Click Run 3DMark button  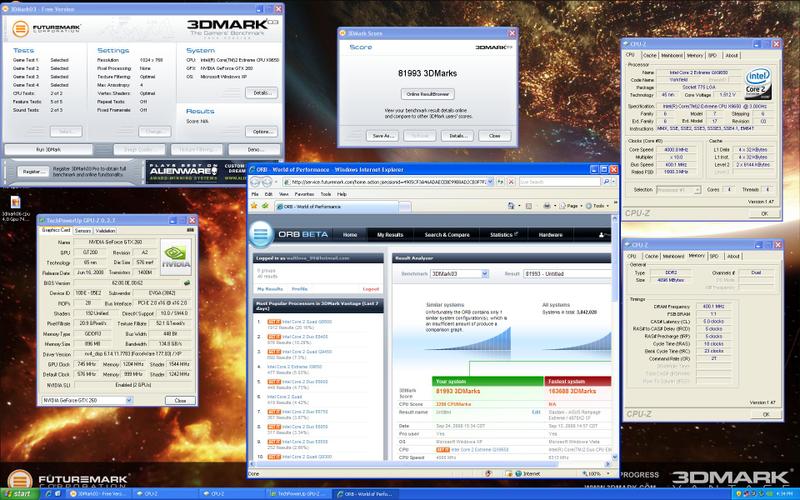48,149
